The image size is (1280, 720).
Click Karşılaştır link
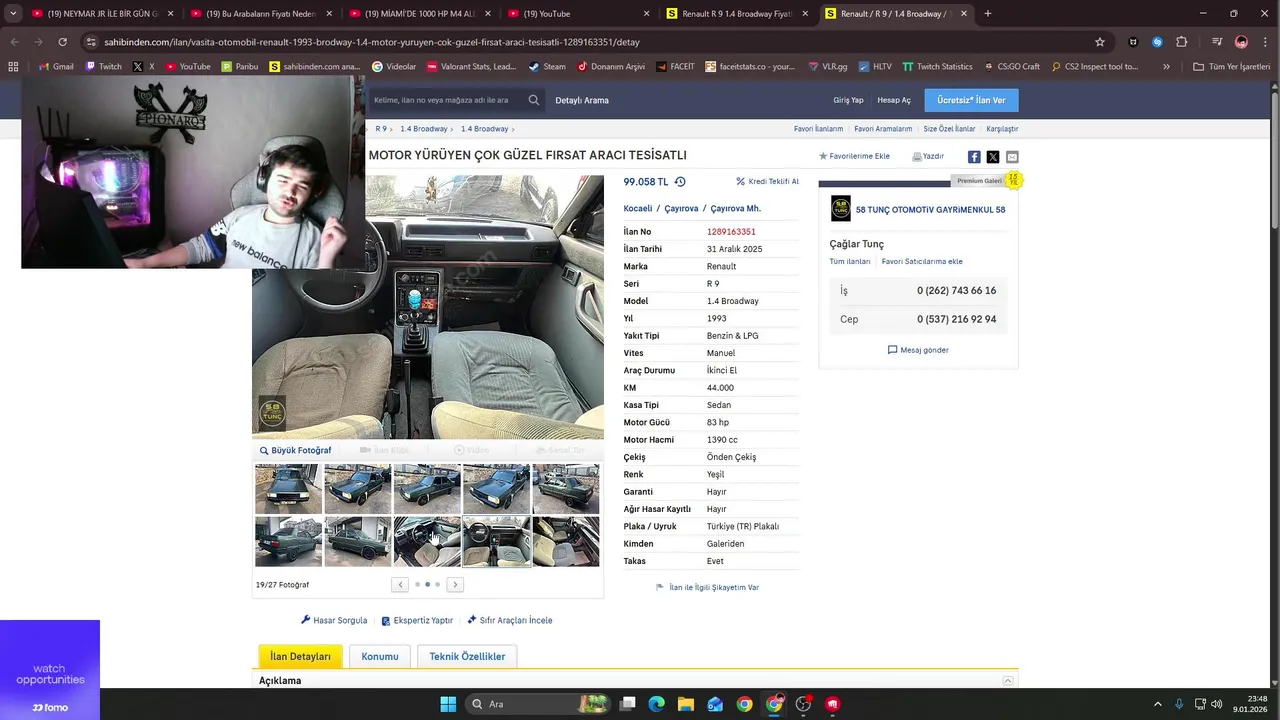coord(1002,129)
